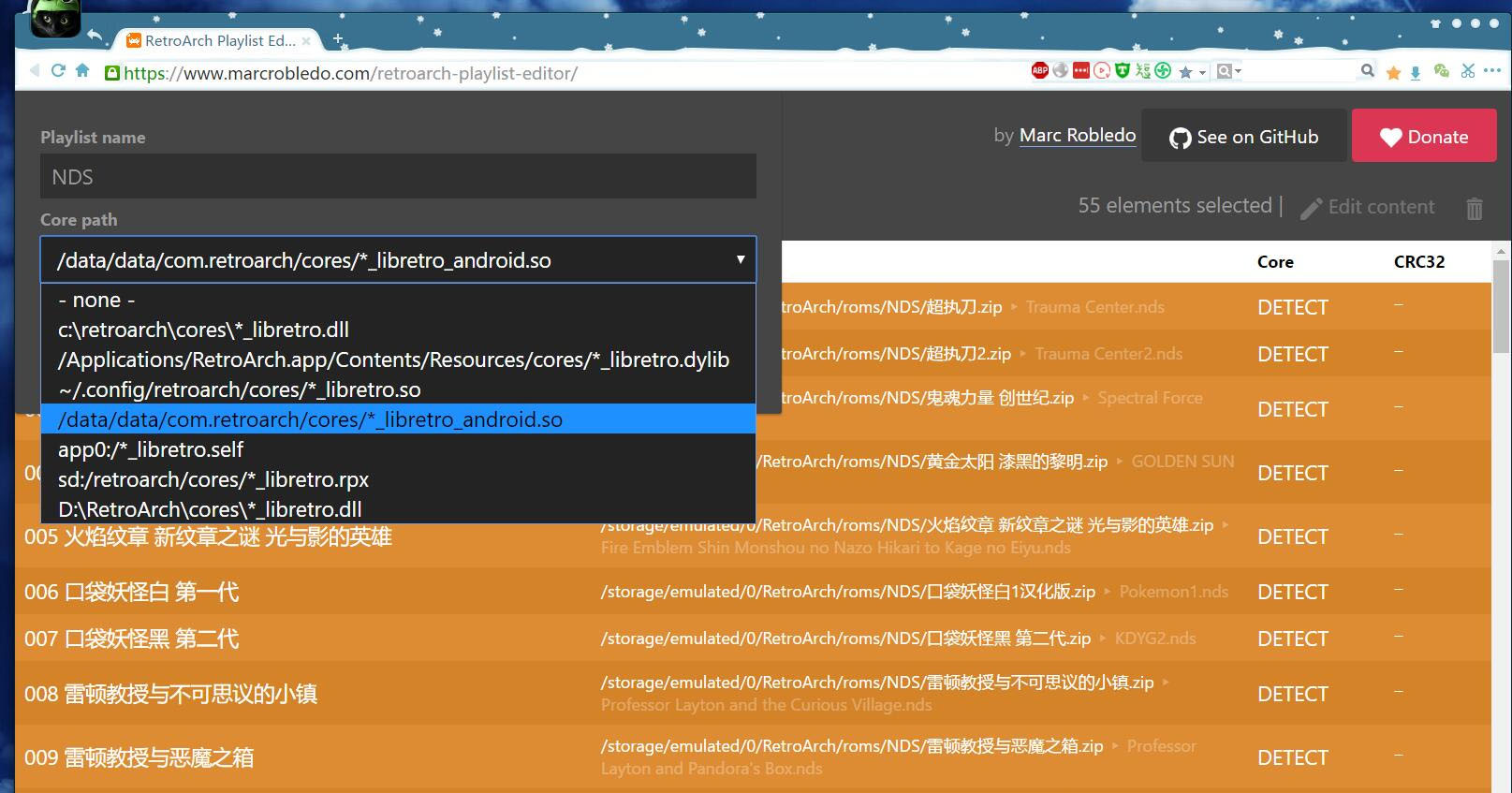Open a new browser tab
This screenshot has height=793, width=1512.
(x=338, y=39)
